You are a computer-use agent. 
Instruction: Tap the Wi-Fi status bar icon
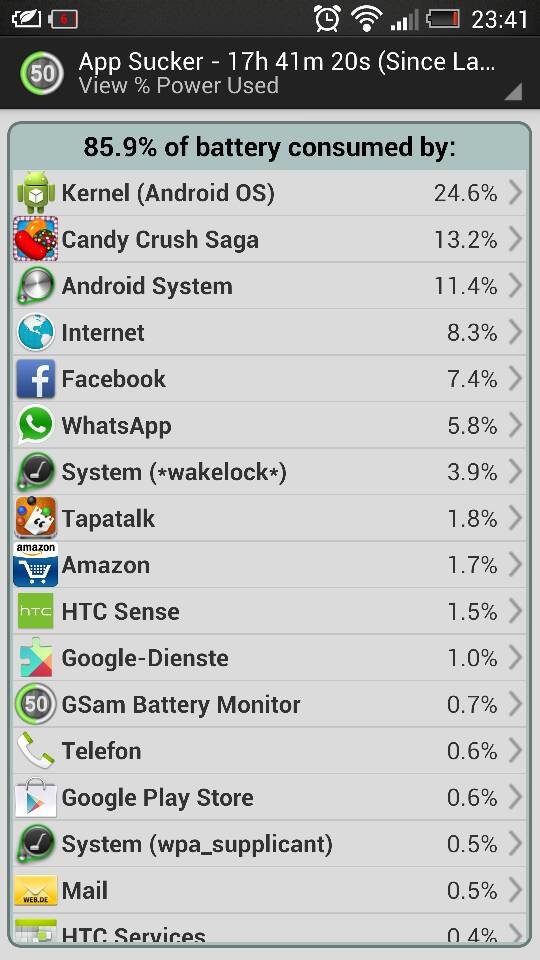tap(367, 18)
